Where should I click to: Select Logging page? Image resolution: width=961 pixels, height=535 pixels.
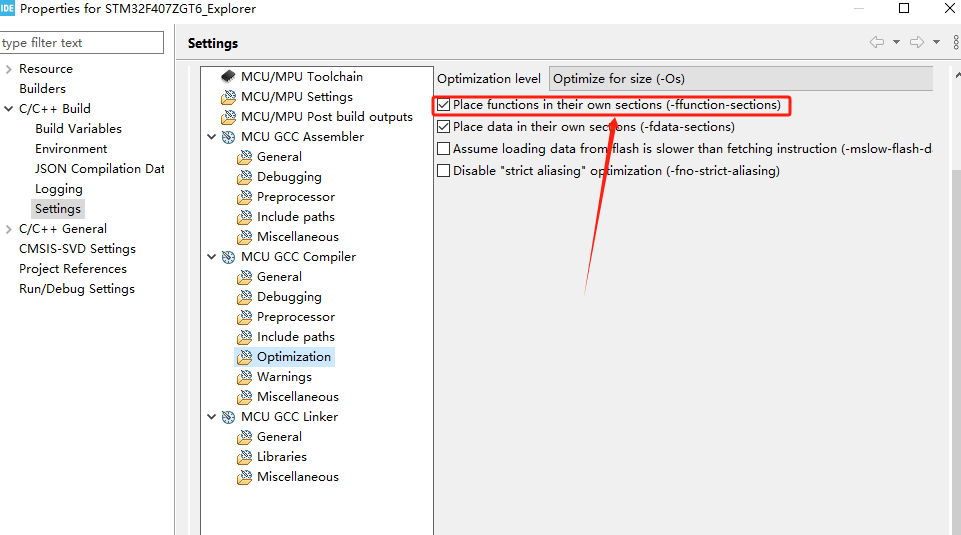coord(59,189)
